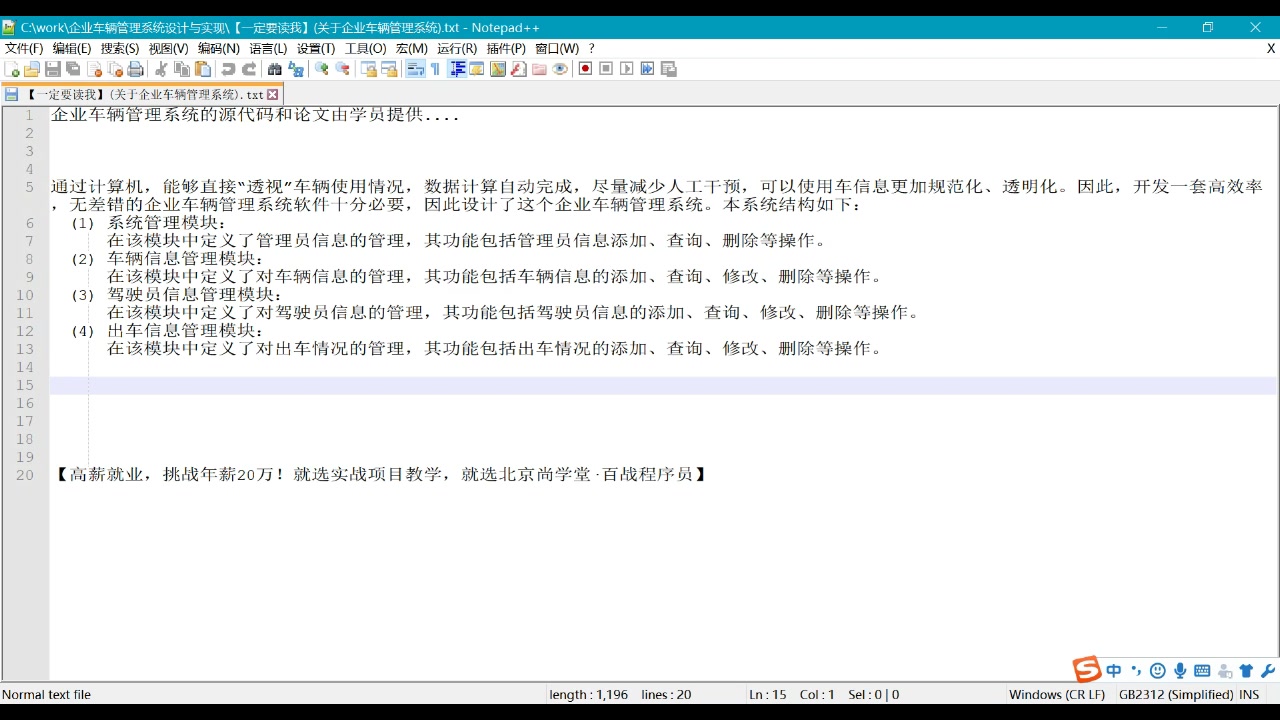Open the 窗口(W) menu

(x=557, y=48)
